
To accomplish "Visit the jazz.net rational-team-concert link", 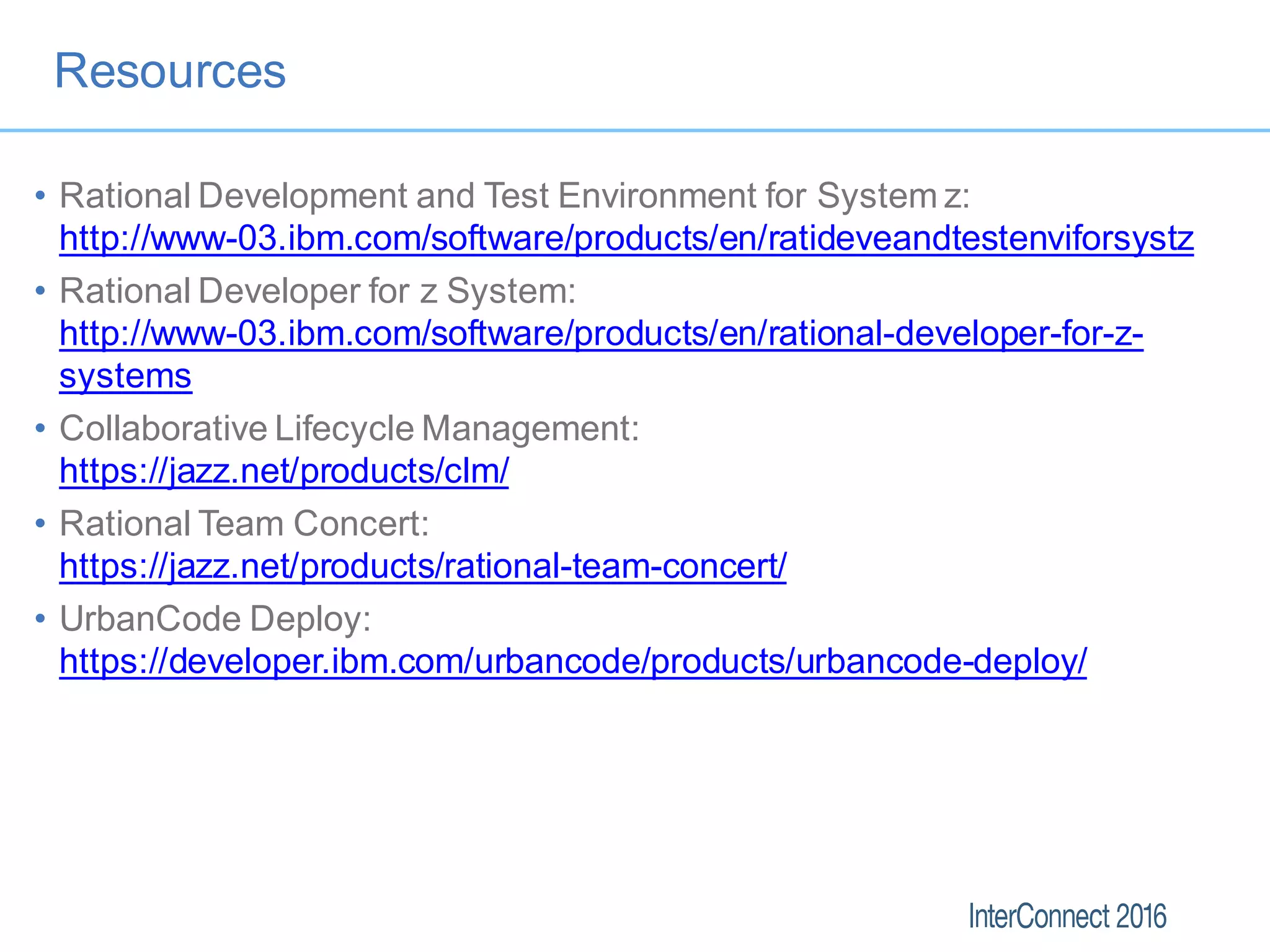I will click(x=423, y=566).
